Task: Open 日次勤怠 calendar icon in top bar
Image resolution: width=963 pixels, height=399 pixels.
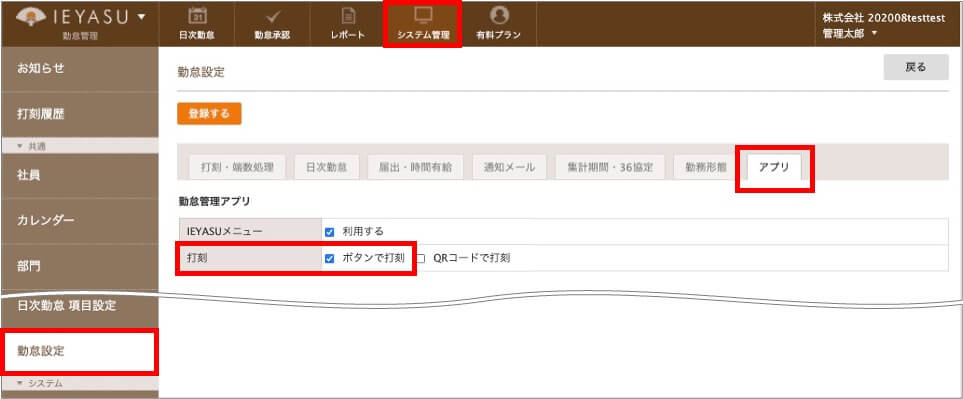Action: click(x=197, y=15)
